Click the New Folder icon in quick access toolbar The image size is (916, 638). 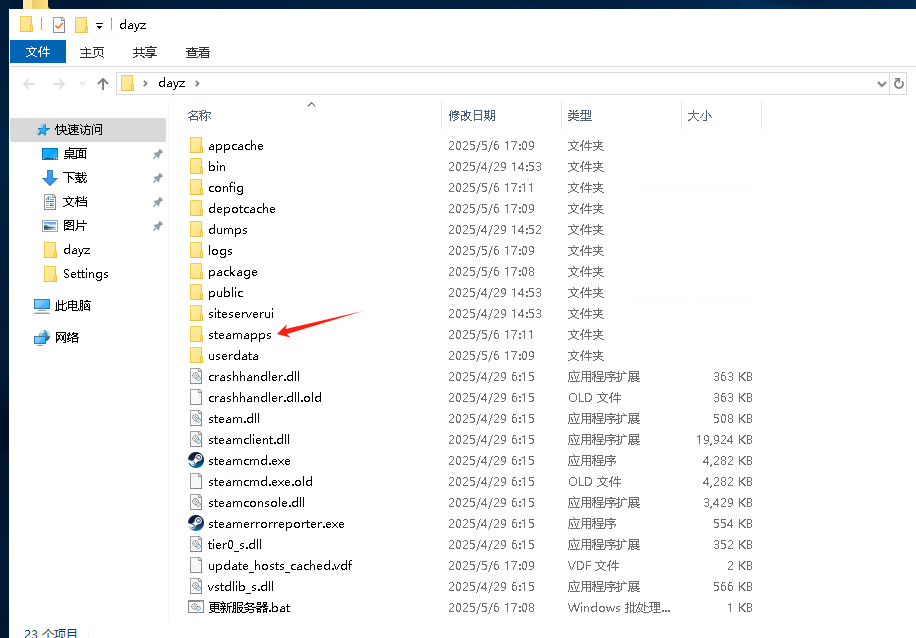pyautogui.click(x=81, y=25)
